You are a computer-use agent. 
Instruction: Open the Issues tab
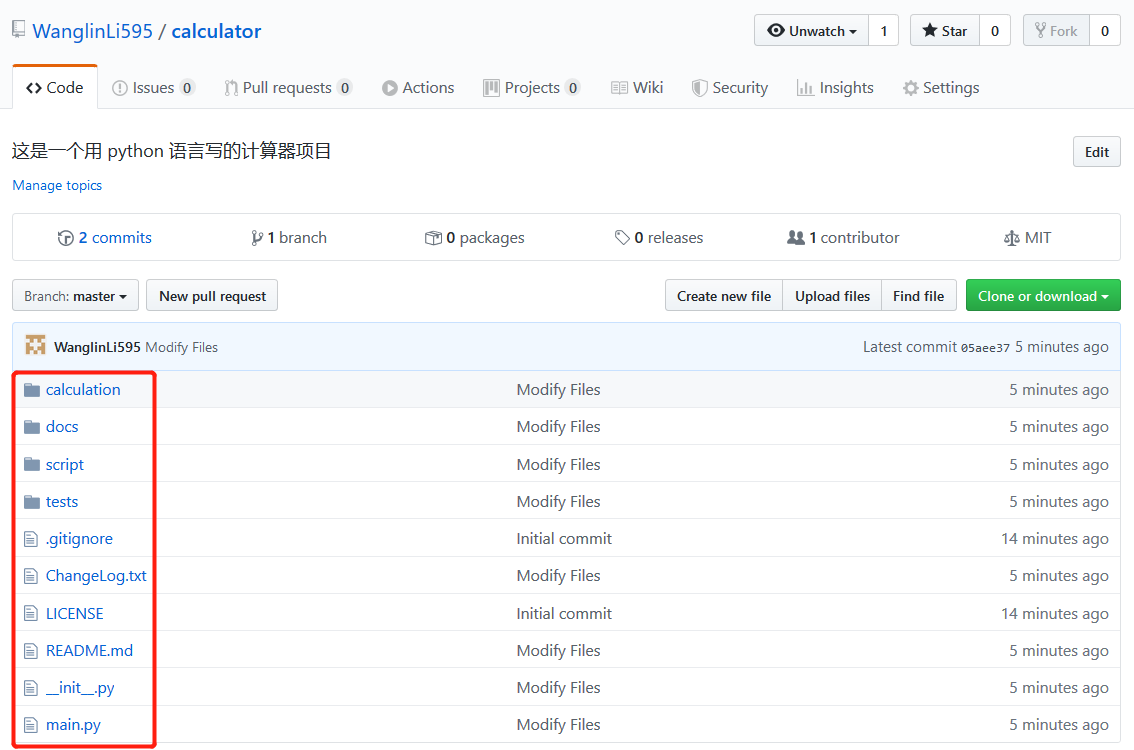[x=153, y=88]
